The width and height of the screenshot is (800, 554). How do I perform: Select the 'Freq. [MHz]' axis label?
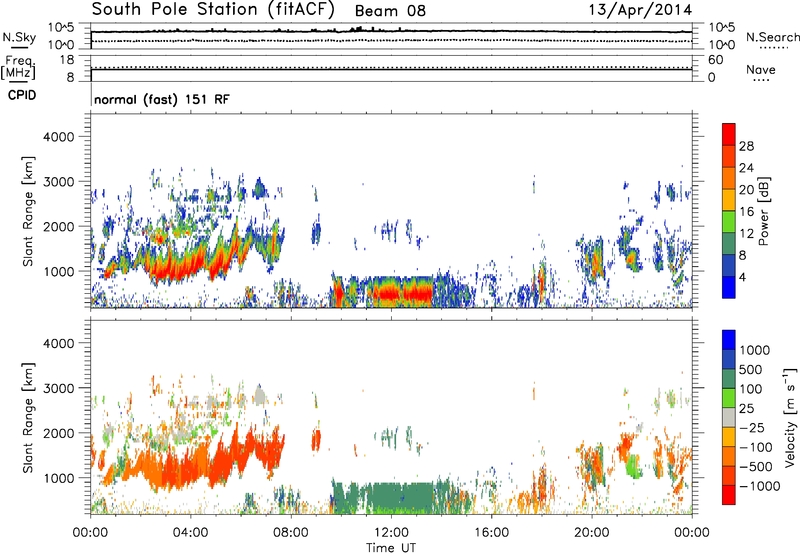pos(18,68)
